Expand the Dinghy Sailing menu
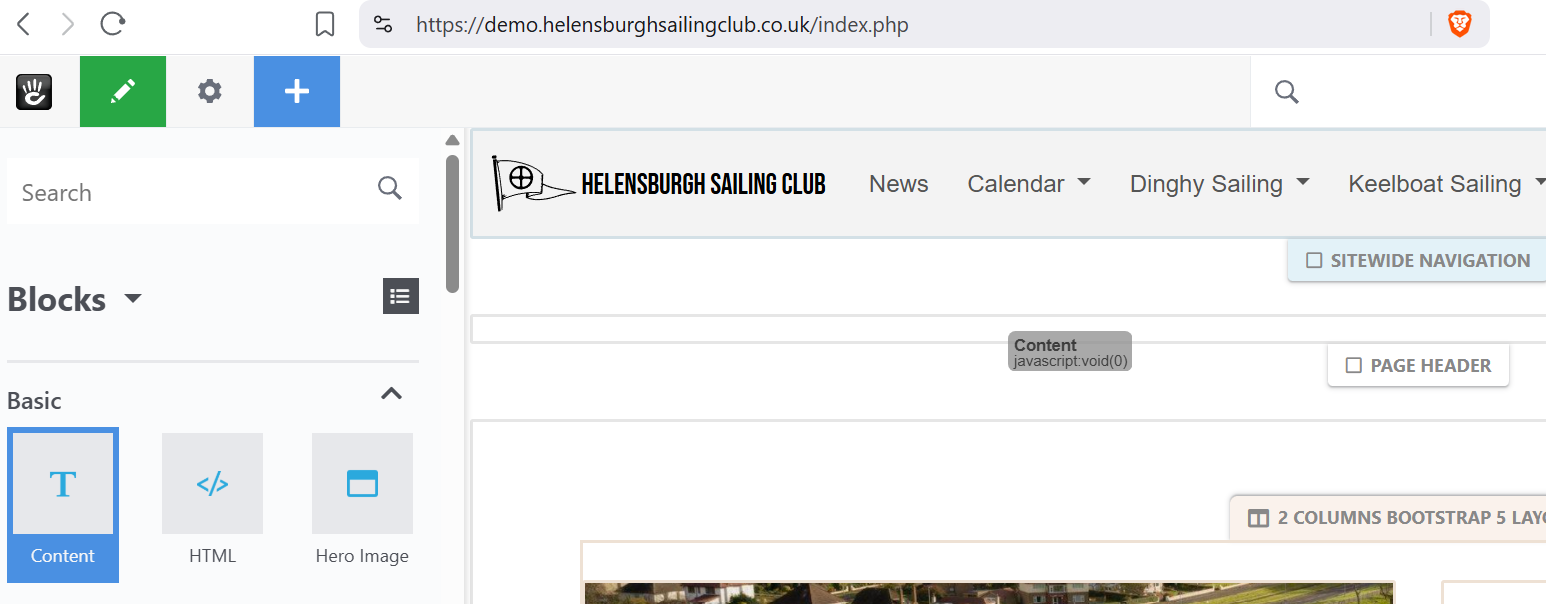Image resolution: width=1546 pixels, height=604 pixels. point(1219,184)
